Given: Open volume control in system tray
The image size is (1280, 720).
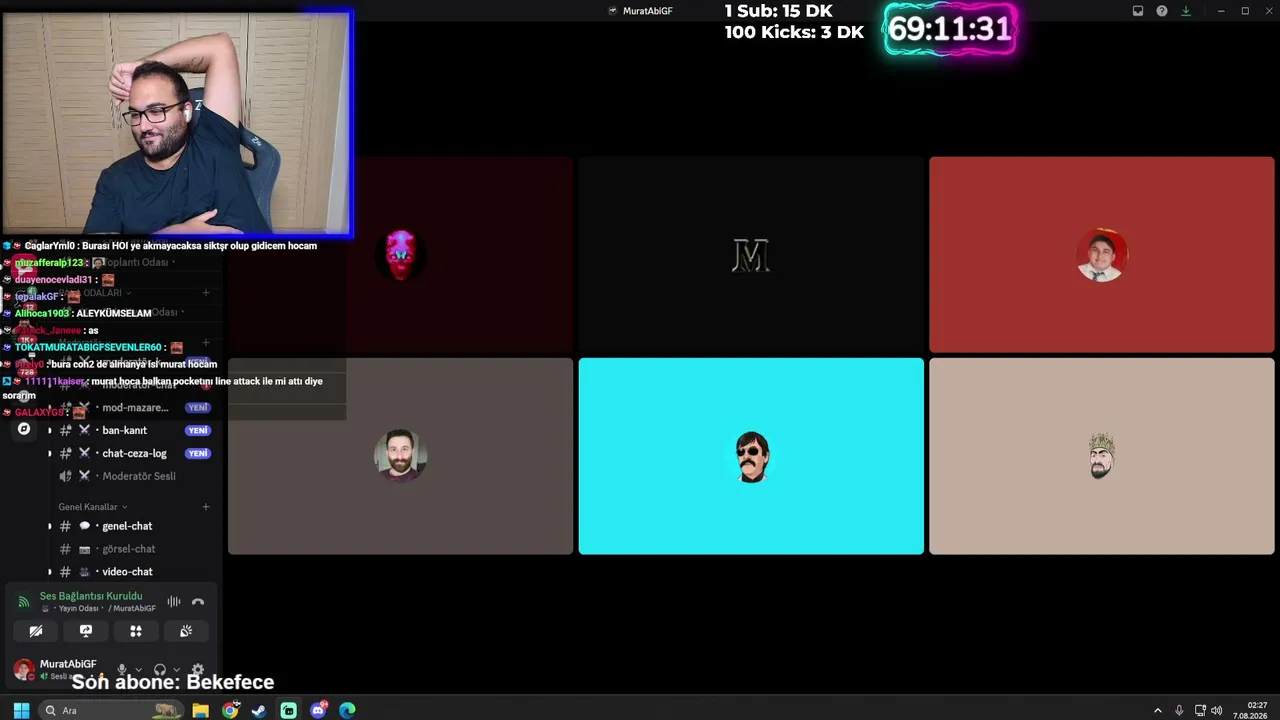Looking at the screenshot, I should pyautogui.click(x=1217, y=711).
